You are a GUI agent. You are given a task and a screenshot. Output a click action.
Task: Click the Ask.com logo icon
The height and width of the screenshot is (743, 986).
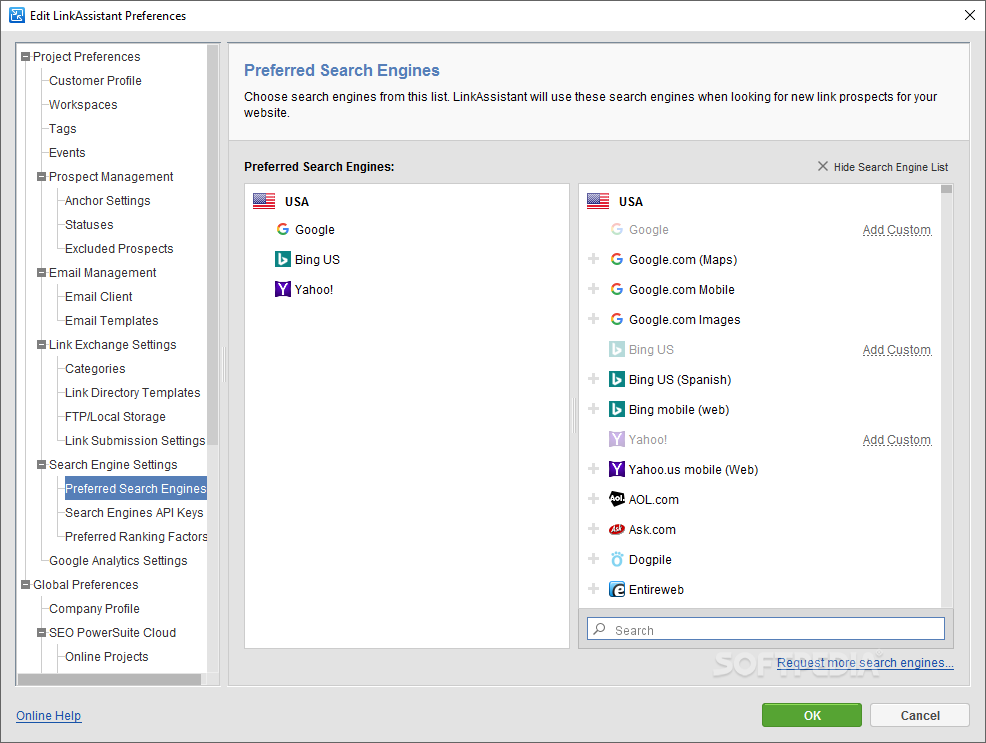pyautogui.click(x=617, y=529)
